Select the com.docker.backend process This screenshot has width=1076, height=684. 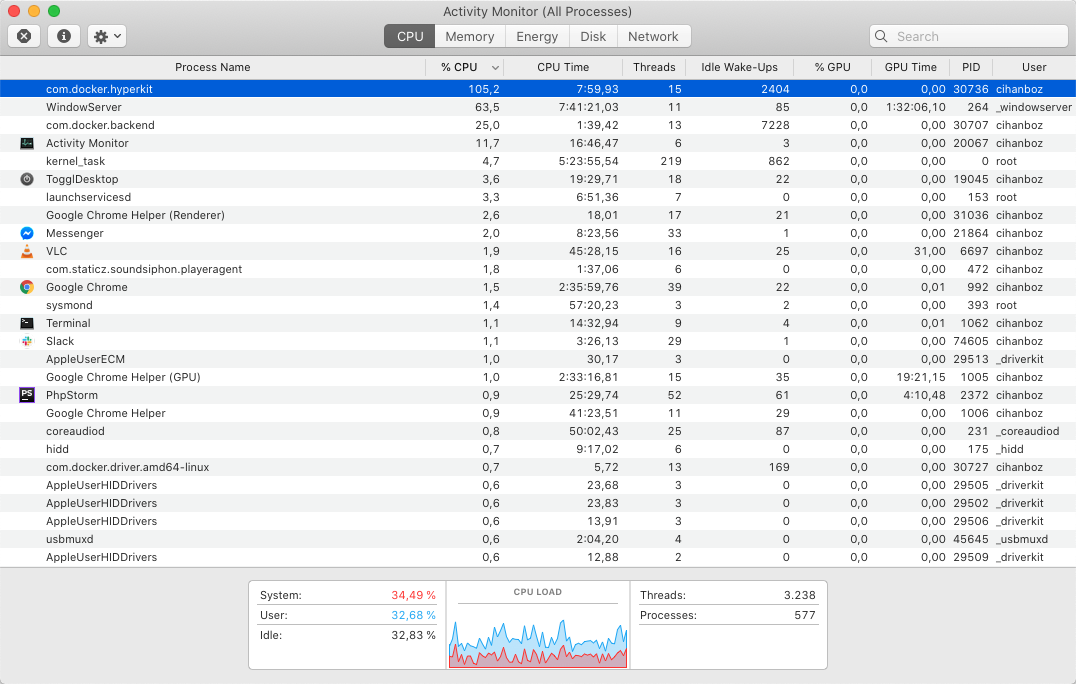coord(538,125)
